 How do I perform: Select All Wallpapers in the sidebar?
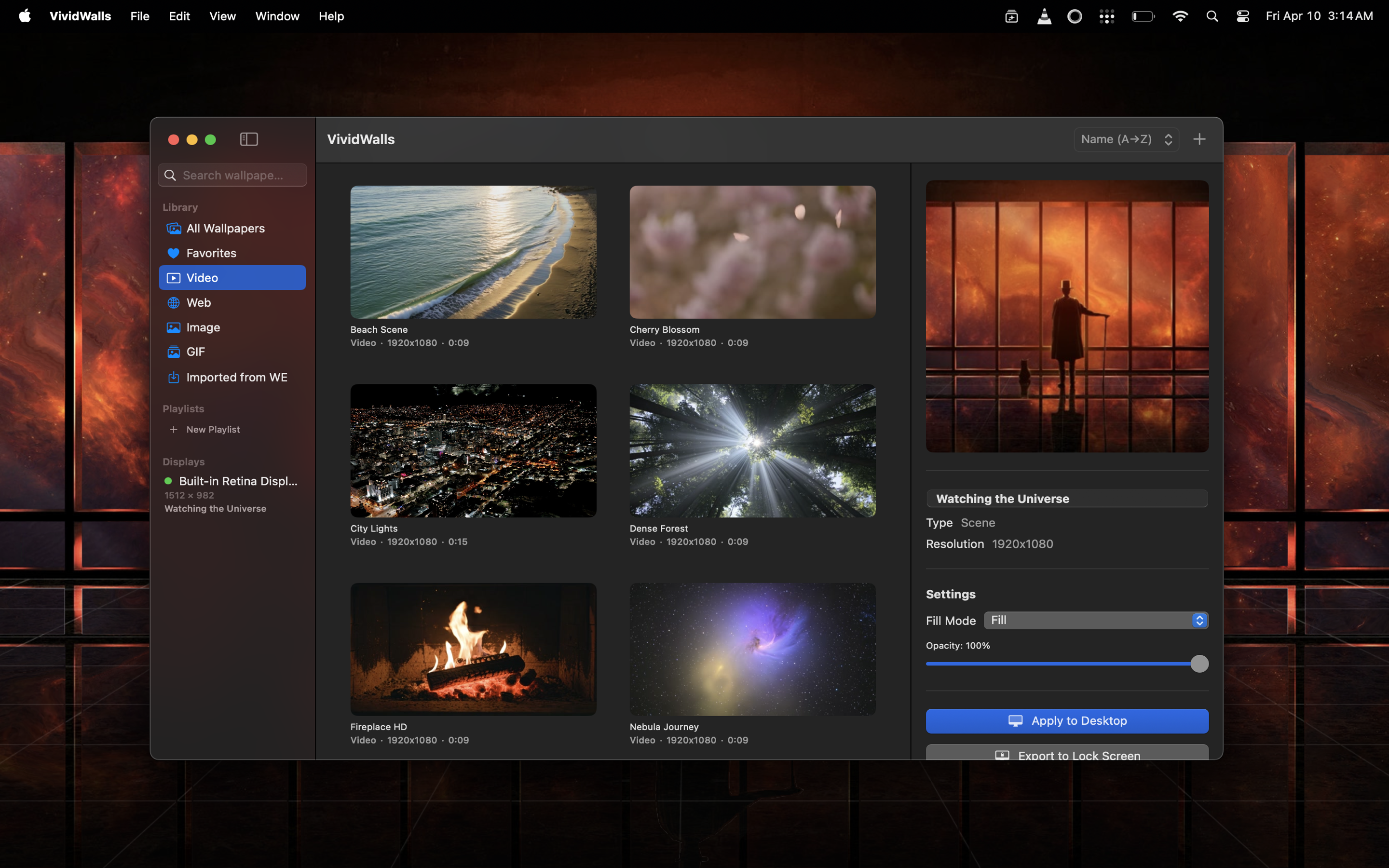coord(232,229)
